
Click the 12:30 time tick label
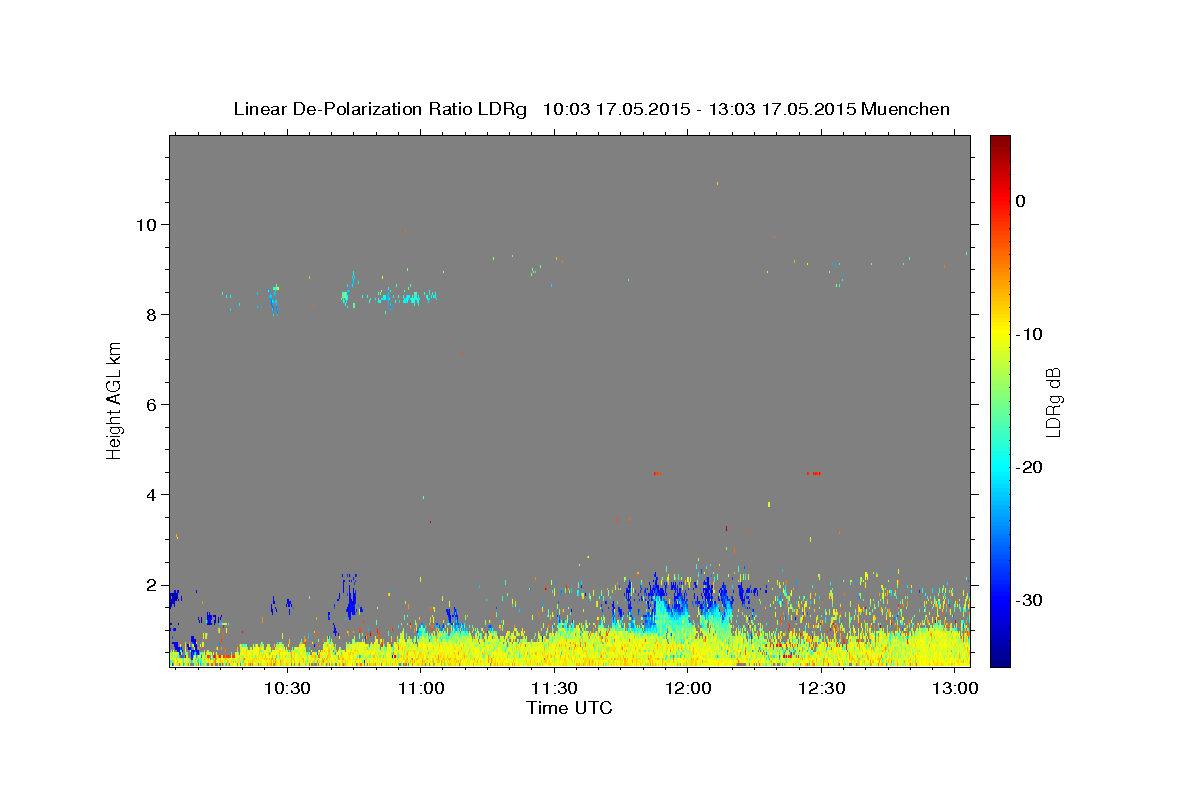tap(822, 689)
